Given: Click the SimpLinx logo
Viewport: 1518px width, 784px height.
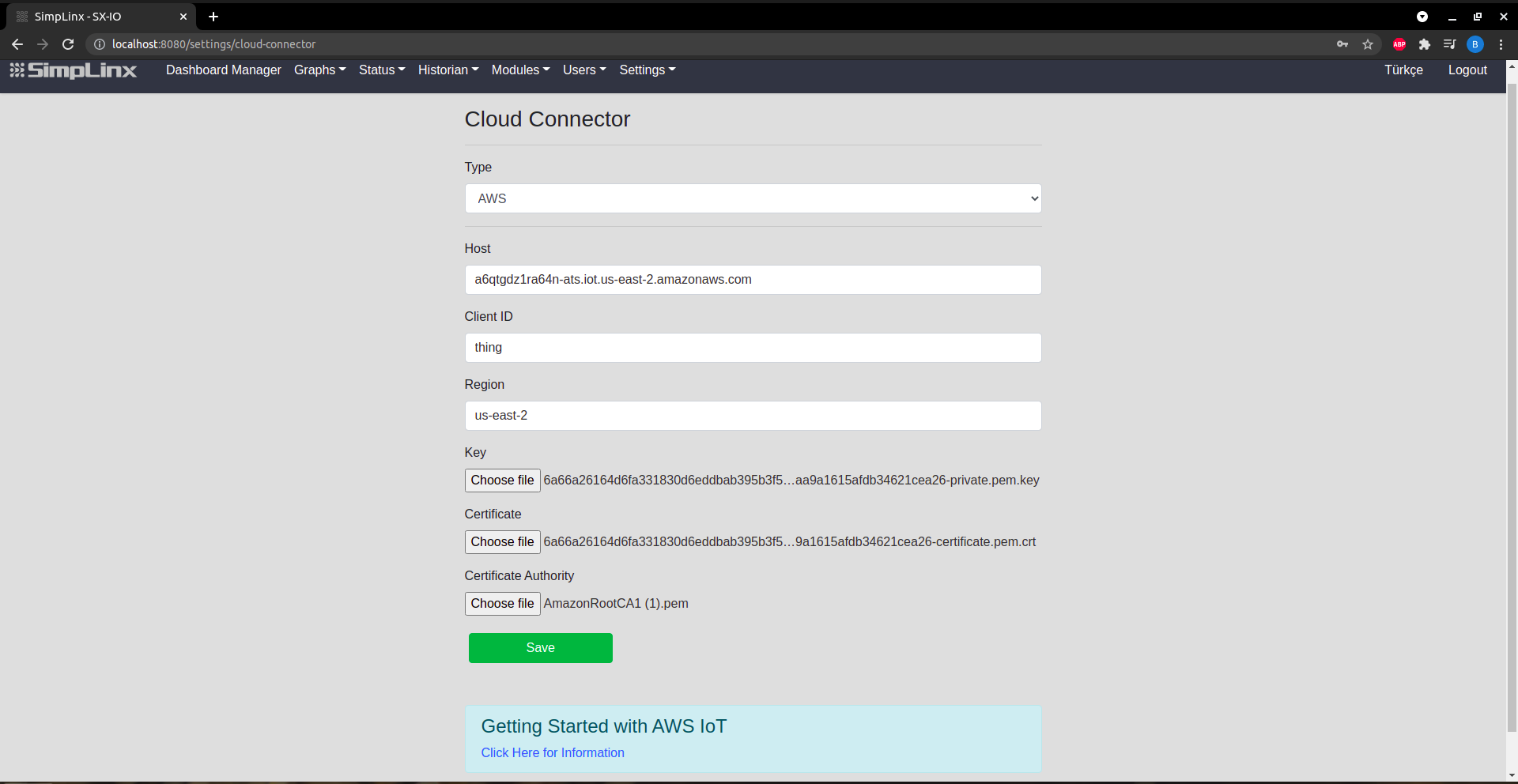Looking at the screenshot, I should pyautogui.click(x=74, y=70).
